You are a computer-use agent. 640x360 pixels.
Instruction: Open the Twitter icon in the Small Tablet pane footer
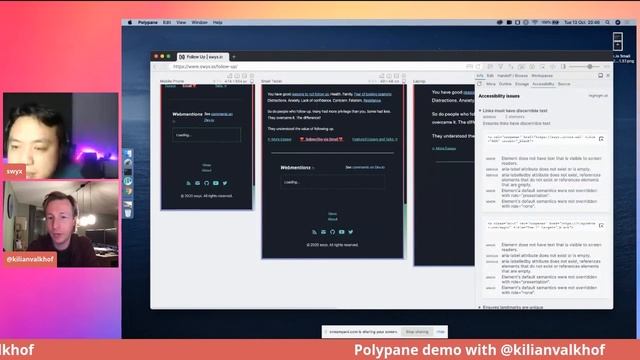(x=351, y=232)
